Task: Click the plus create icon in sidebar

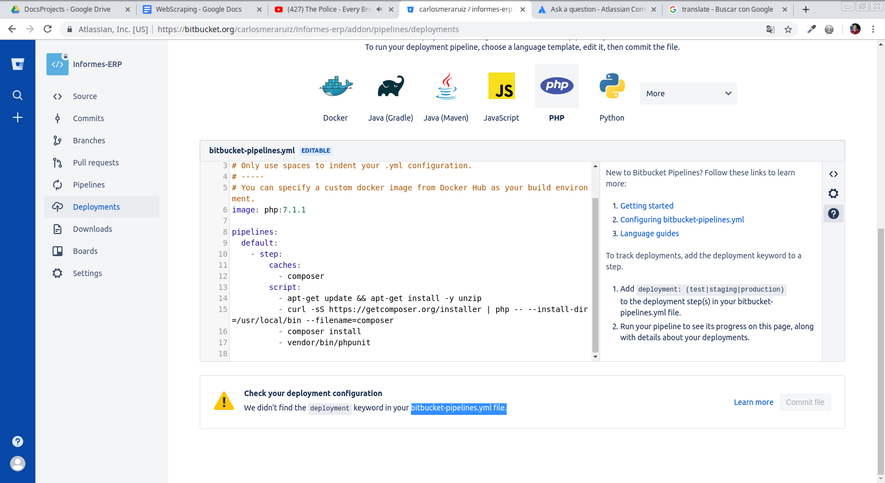Action: pyautogui.click(x=17, y=117)
